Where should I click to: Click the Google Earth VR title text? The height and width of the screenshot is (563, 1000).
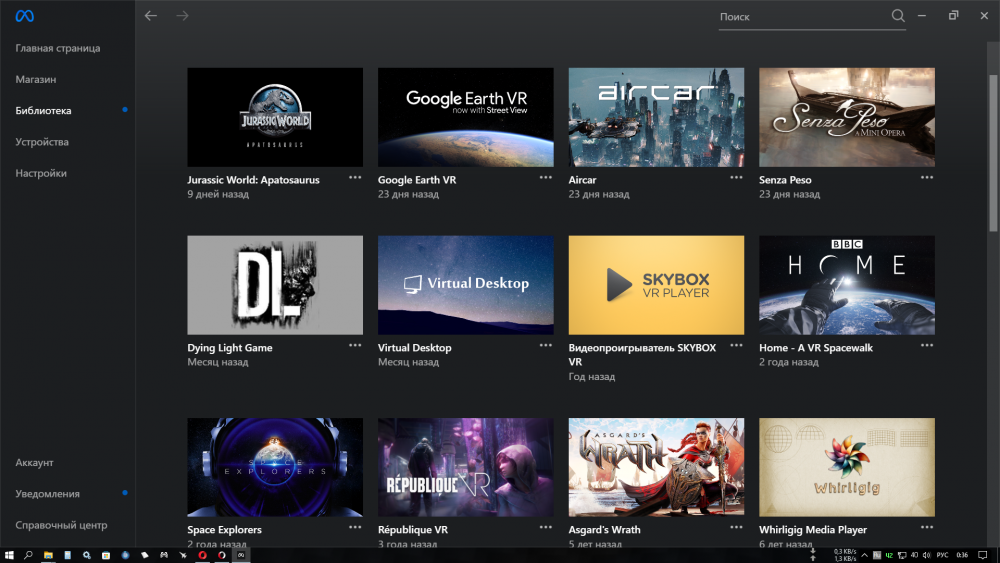(417, 180)
